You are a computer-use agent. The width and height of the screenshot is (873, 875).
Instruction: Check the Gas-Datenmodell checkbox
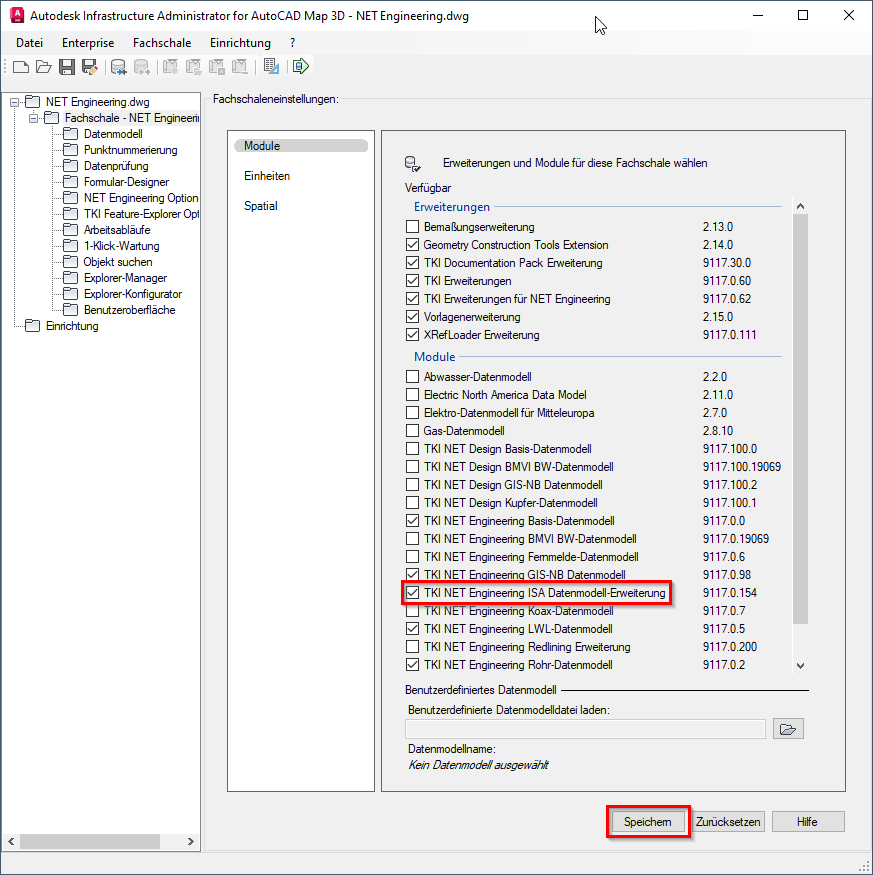point(412,431)
